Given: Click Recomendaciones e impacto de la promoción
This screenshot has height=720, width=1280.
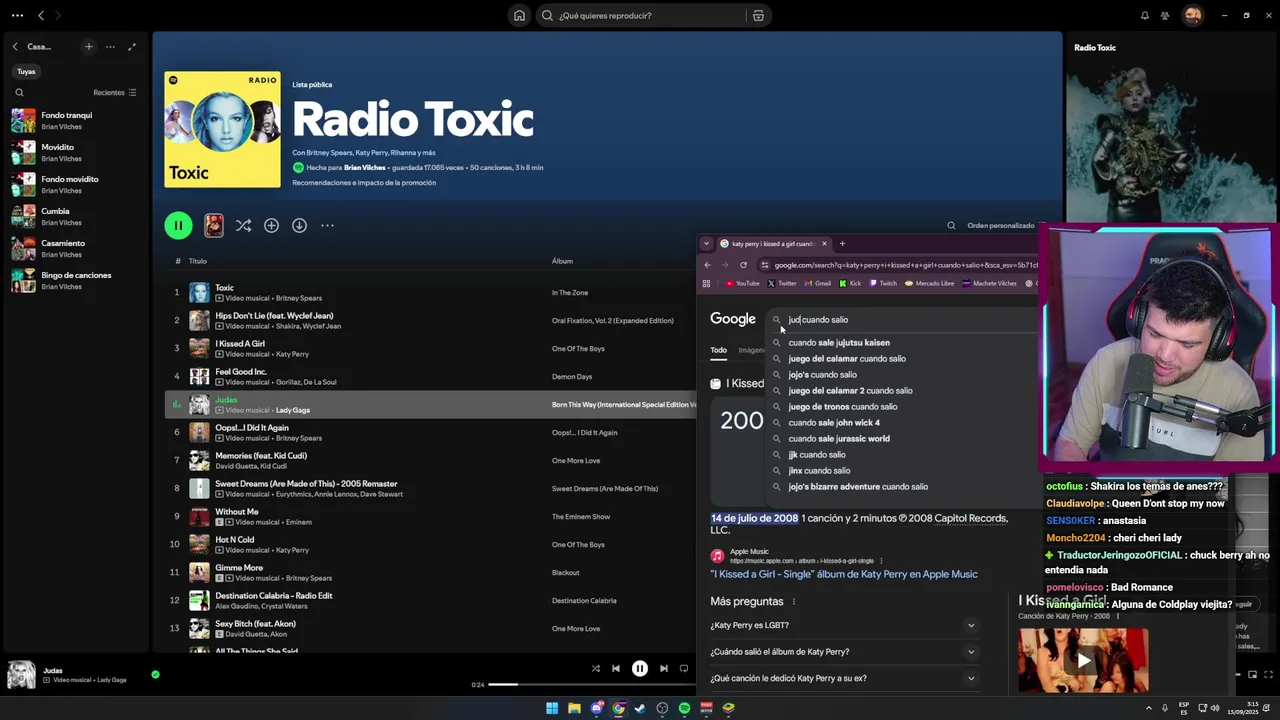Looking at the screenshot, I should click(x=364, y=183).
